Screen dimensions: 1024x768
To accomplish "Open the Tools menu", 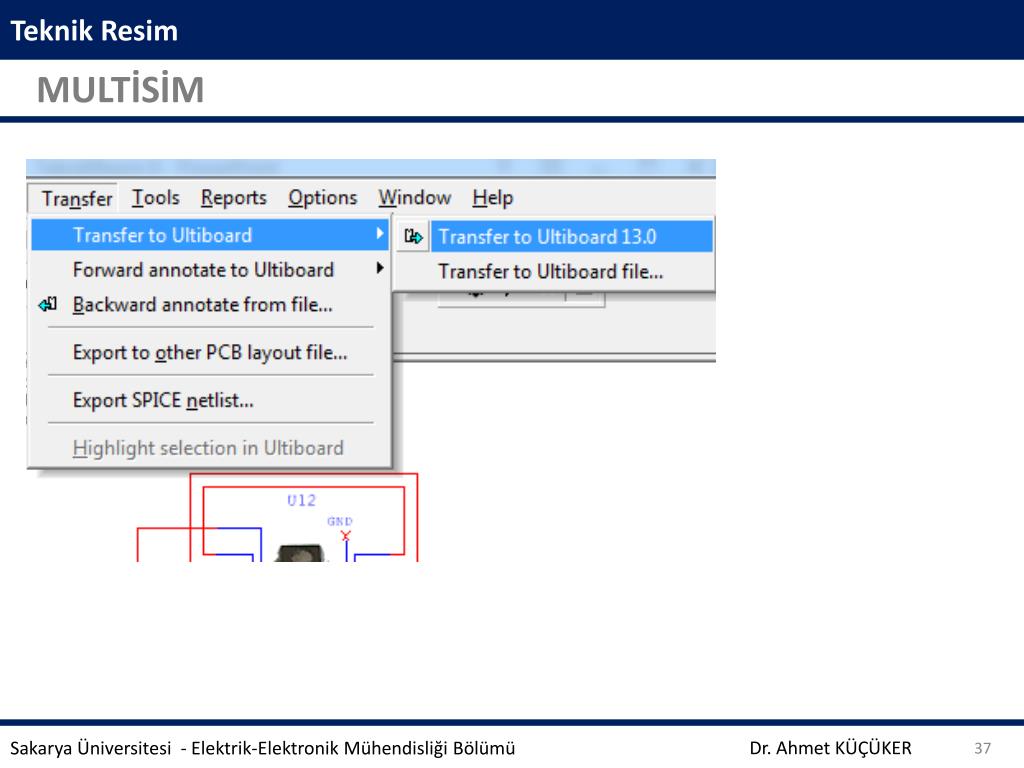I will 155,198.
